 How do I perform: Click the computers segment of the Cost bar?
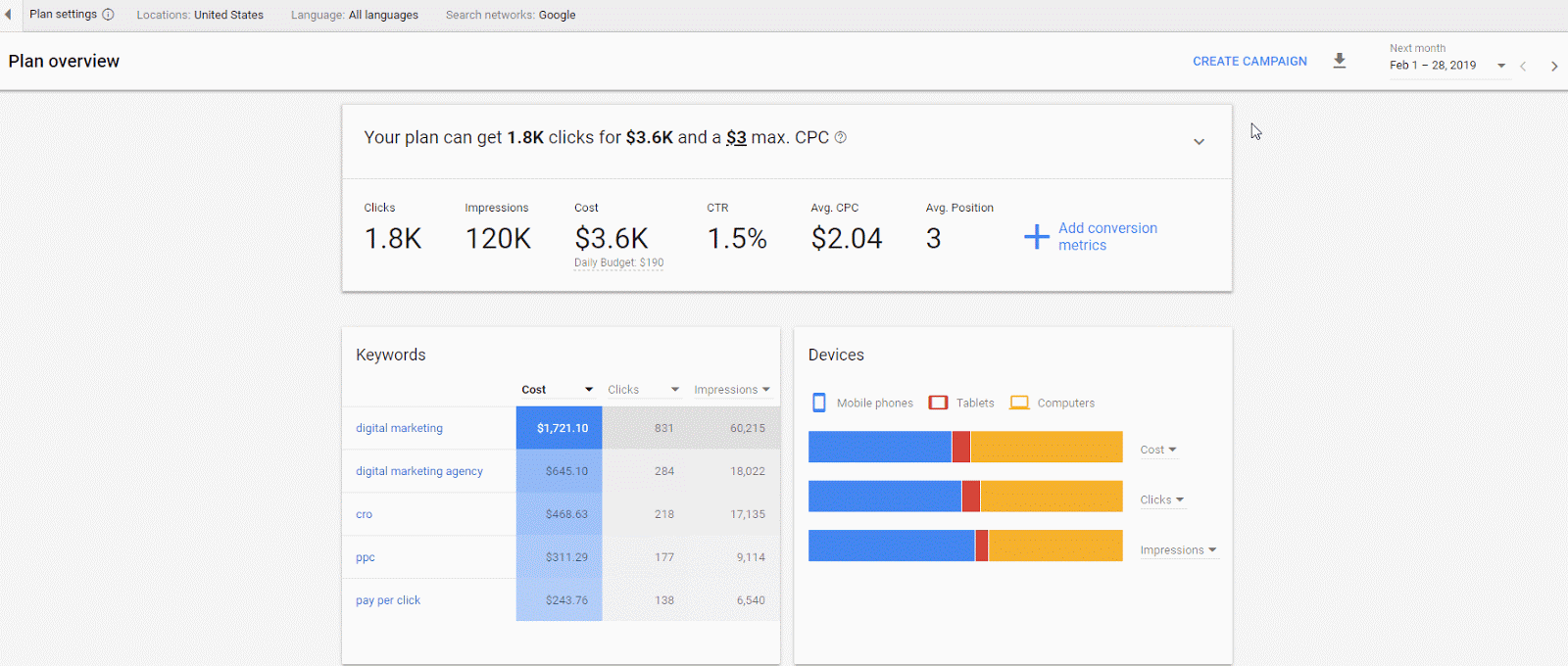(1047, 447)
